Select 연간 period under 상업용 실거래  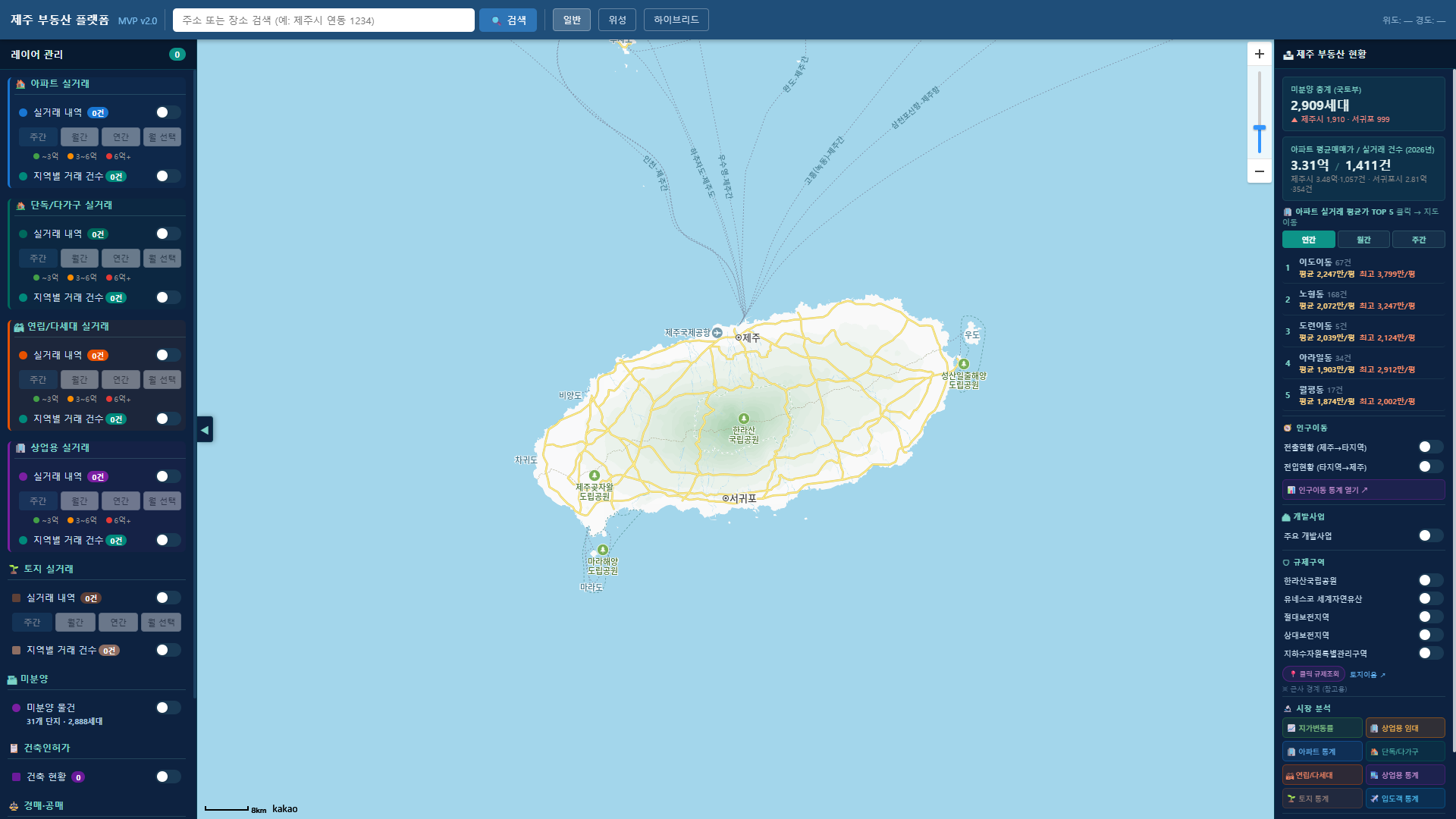coord(121,501)
